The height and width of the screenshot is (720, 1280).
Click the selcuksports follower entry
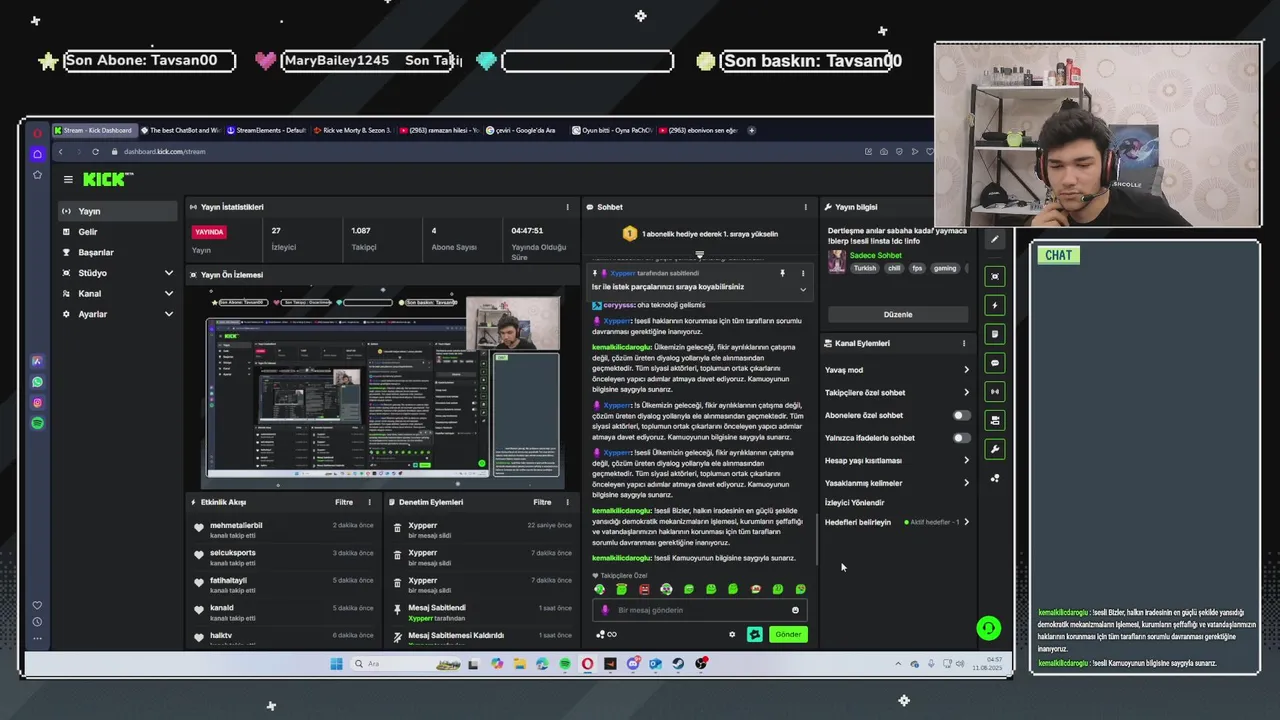284,557
